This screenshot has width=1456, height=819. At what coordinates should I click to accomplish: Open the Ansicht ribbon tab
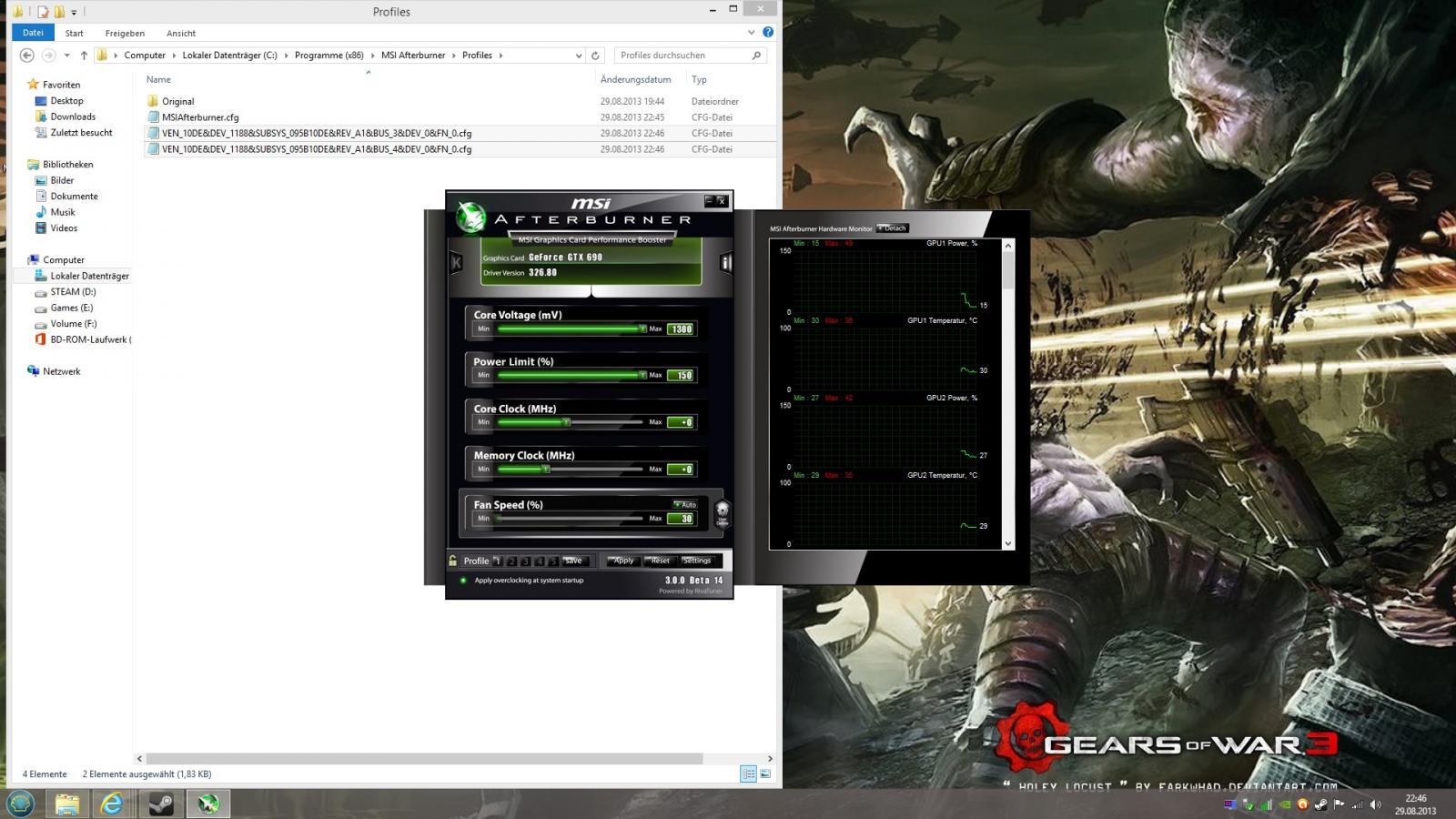point(181,33)
